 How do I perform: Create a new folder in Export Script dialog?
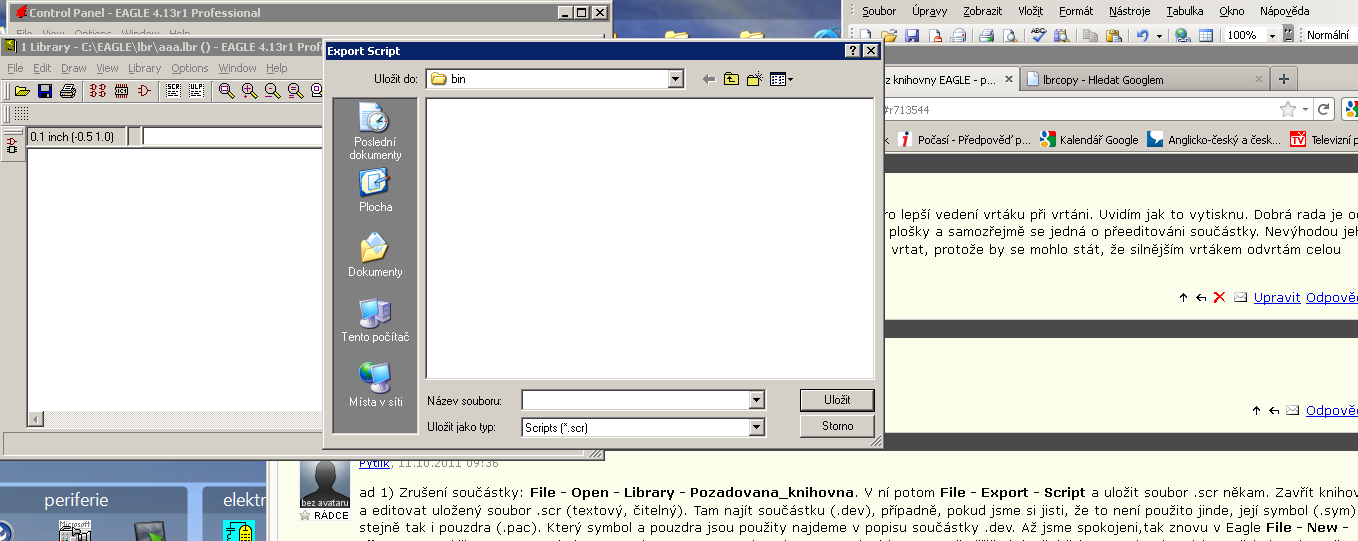coord(755,79)
